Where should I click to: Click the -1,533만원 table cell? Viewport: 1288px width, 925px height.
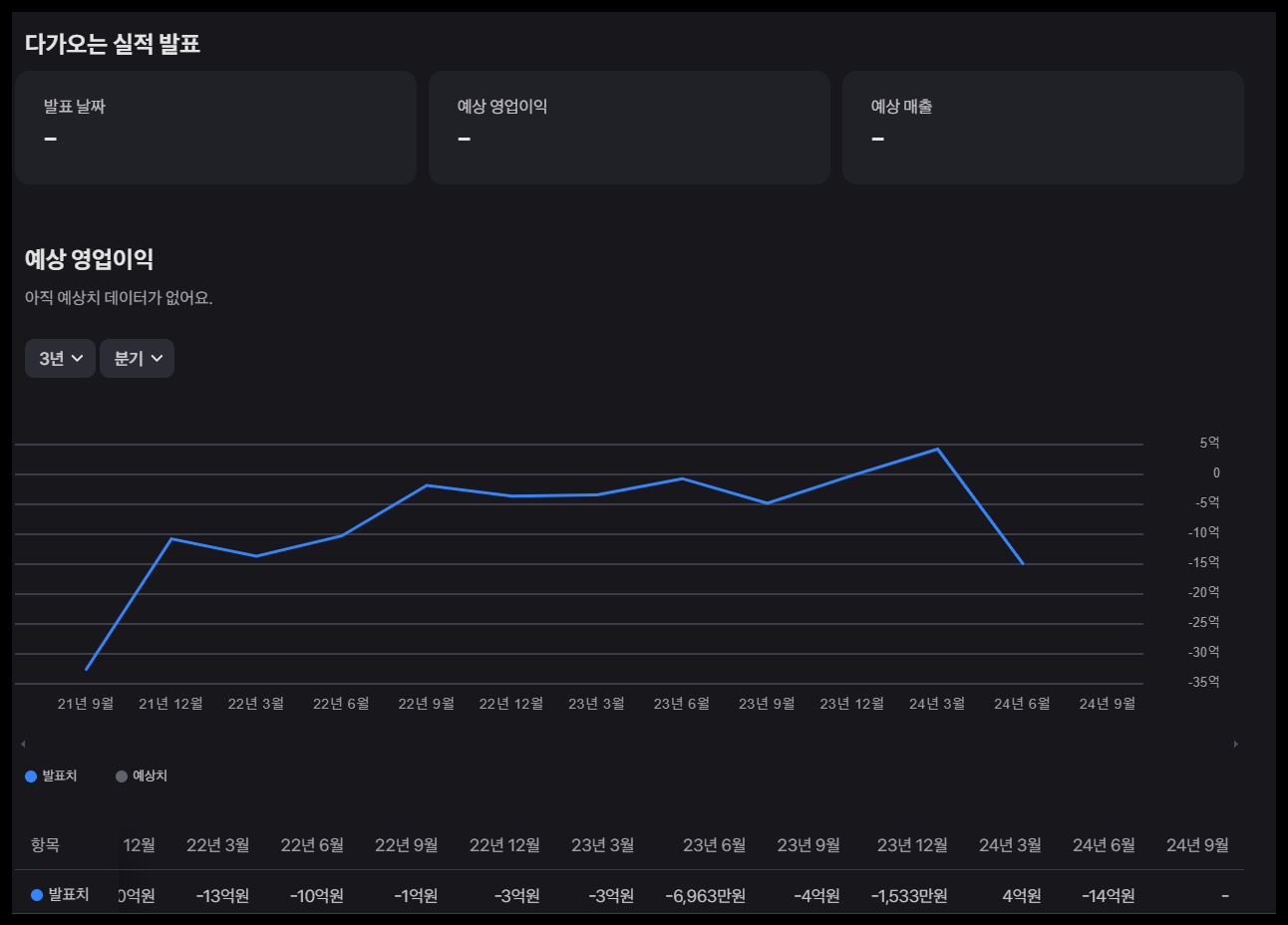click(x=909, y=896)
